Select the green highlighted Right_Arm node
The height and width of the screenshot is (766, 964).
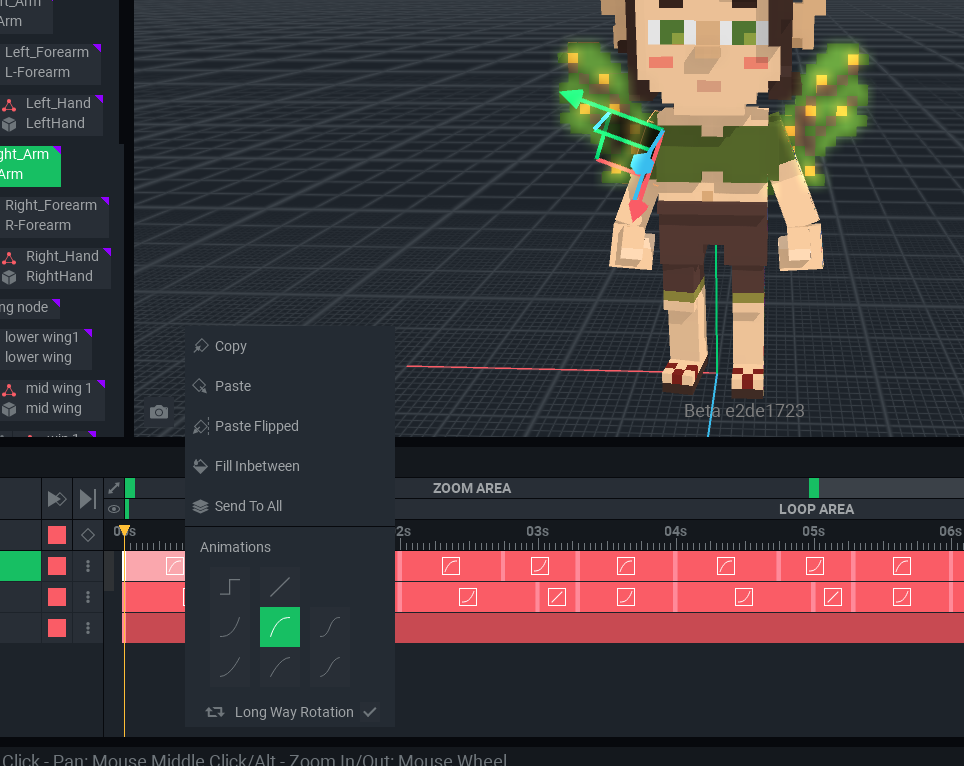click(30, 164)
